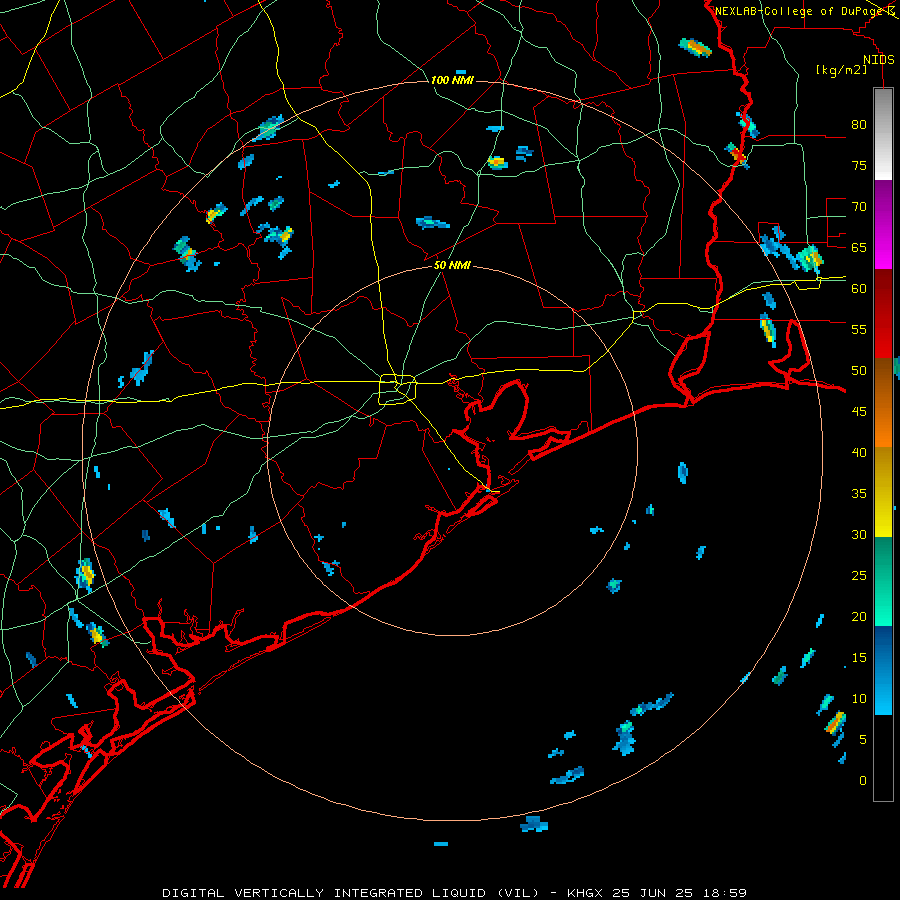Click the color scale value 30
Screen dimensions: 900x900
(859, 534)
